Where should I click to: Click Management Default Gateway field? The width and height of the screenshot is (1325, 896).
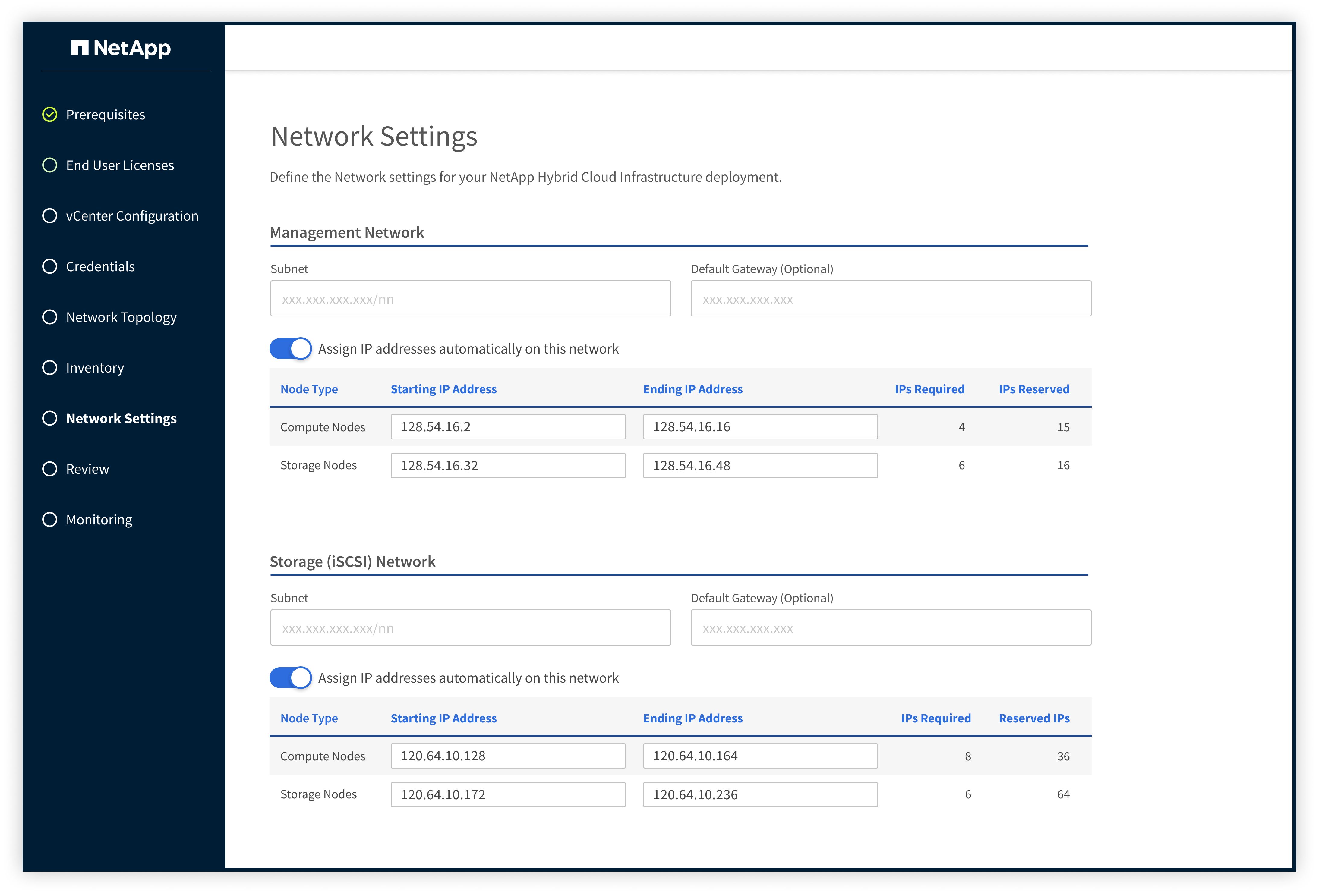pos(891,299)
